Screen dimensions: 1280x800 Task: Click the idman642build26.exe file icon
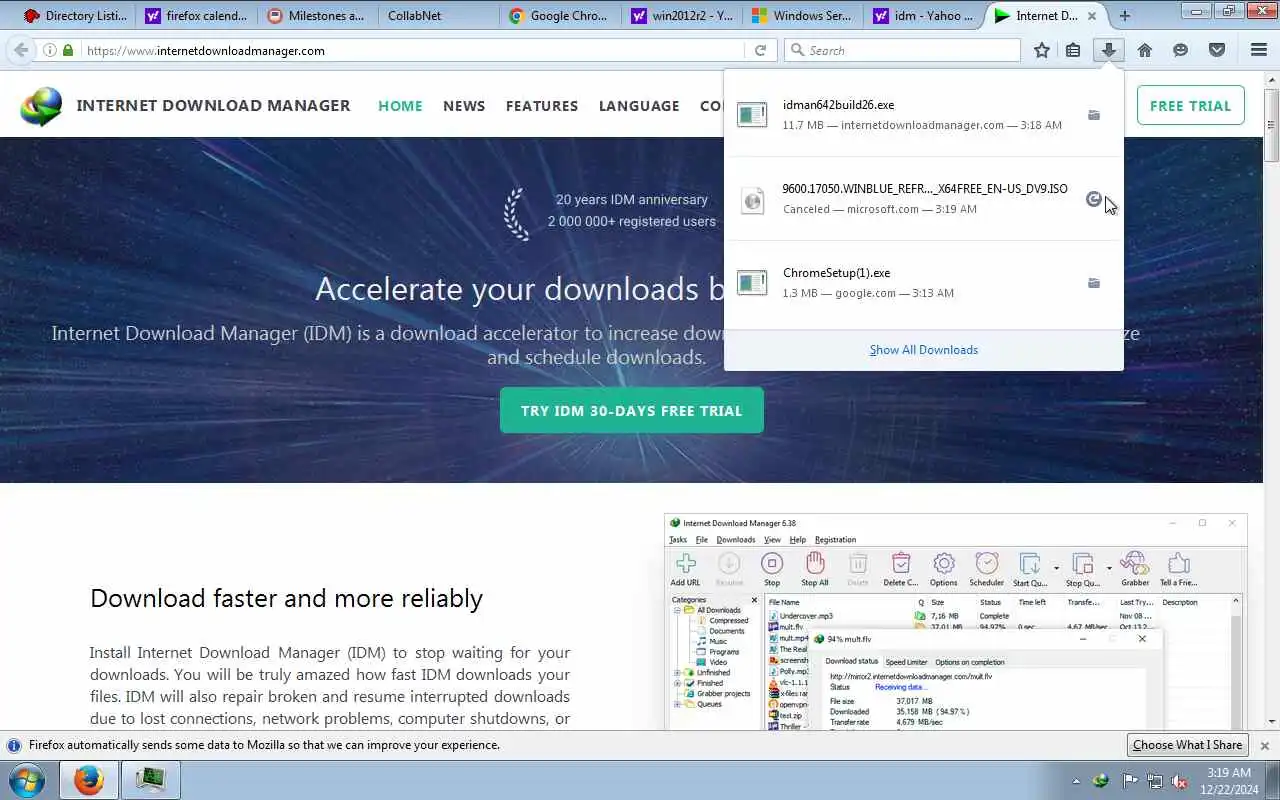(752, 115)
